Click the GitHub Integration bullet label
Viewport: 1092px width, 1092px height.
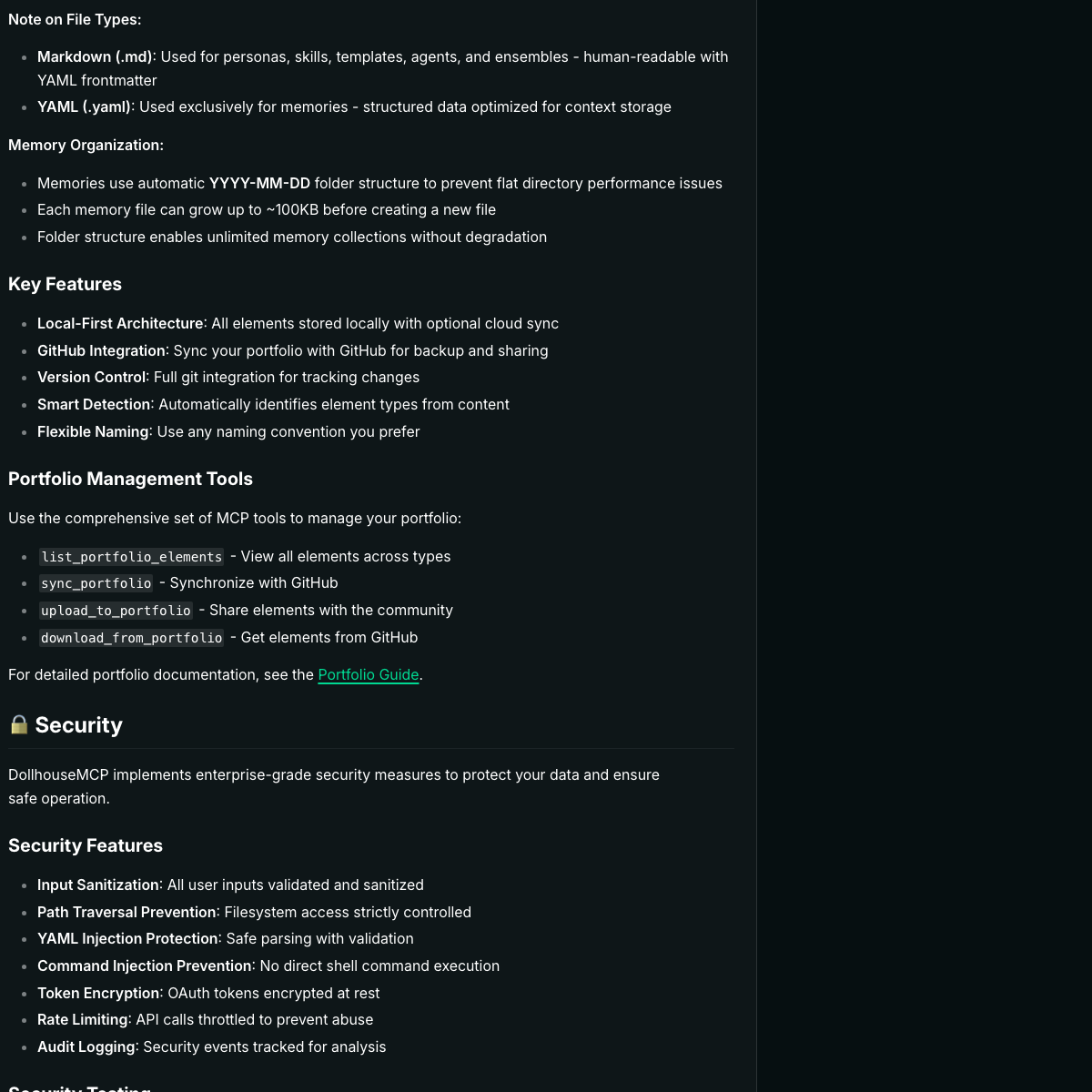point(101,350)
